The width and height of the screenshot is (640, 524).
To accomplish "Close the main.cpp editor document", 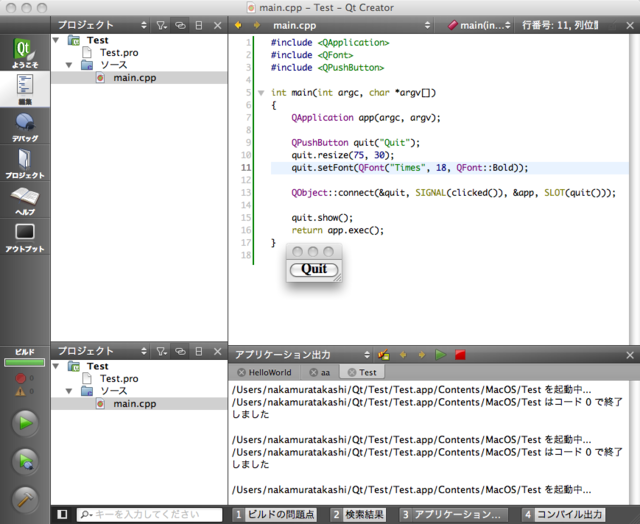I will (x=630, y=25).
